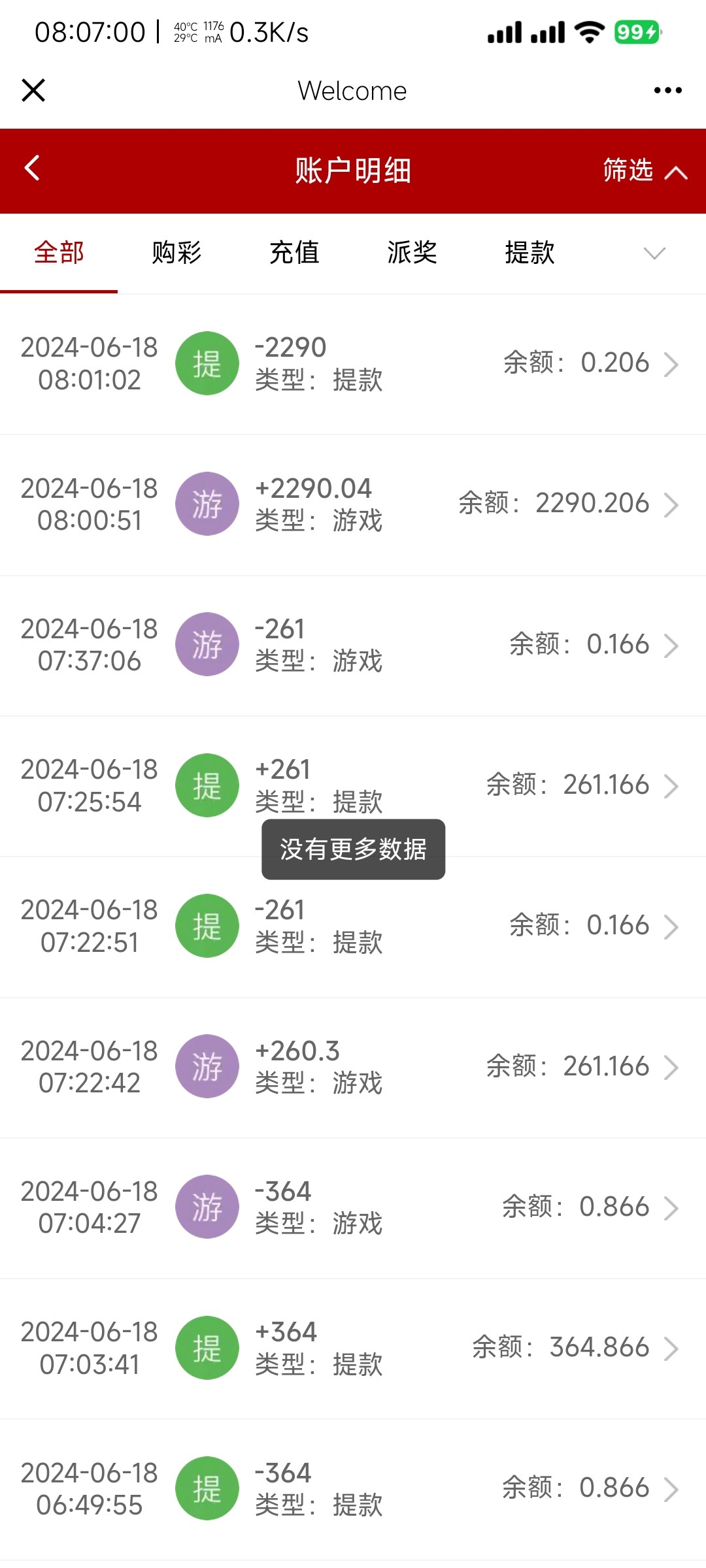
Task: Open details arrow for balance 2290.206
Action: pyautogui.click(x=671, y=504)
